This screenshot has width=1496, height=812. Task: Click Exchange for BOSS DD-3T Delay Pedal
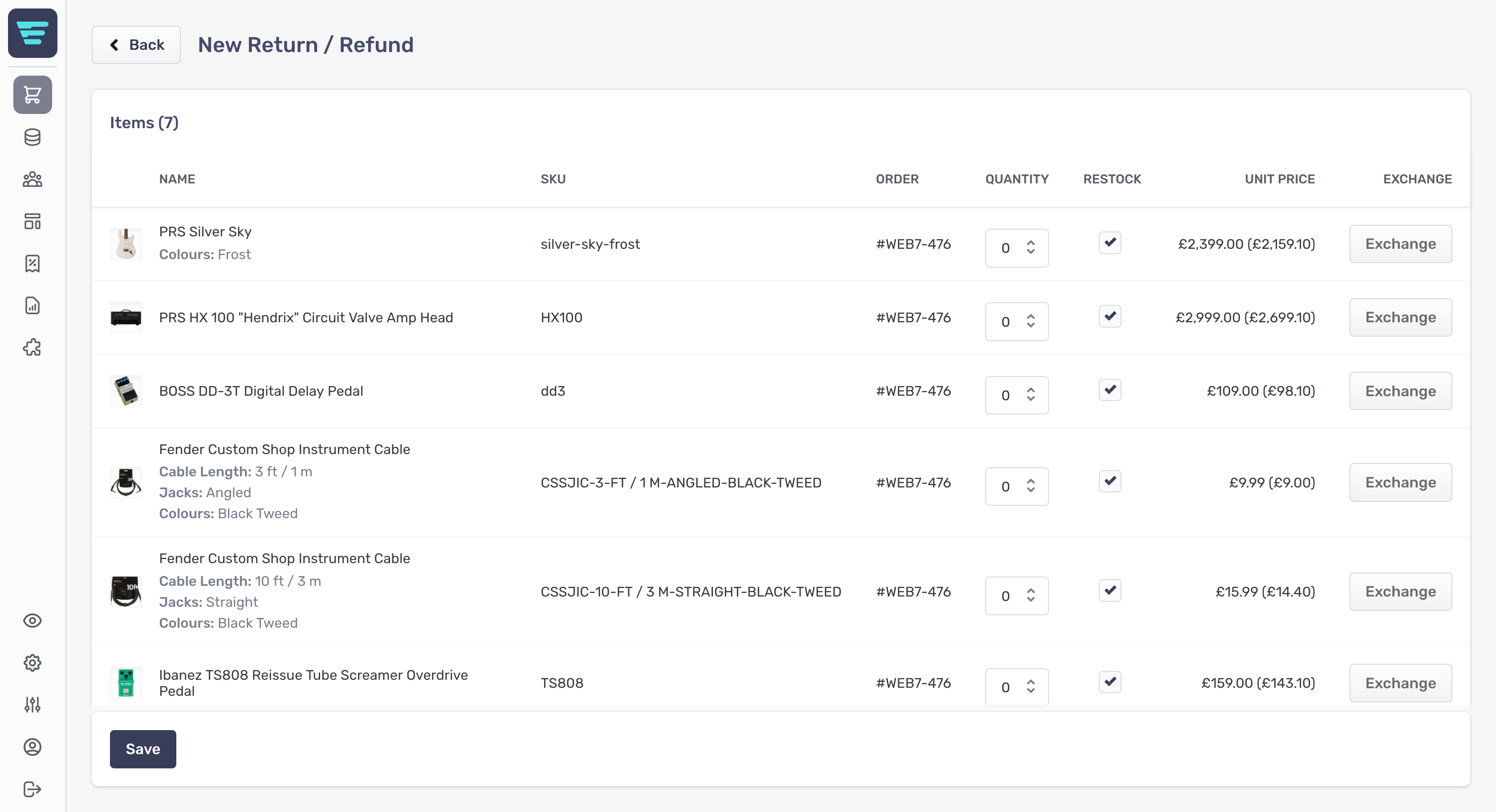1400,391
